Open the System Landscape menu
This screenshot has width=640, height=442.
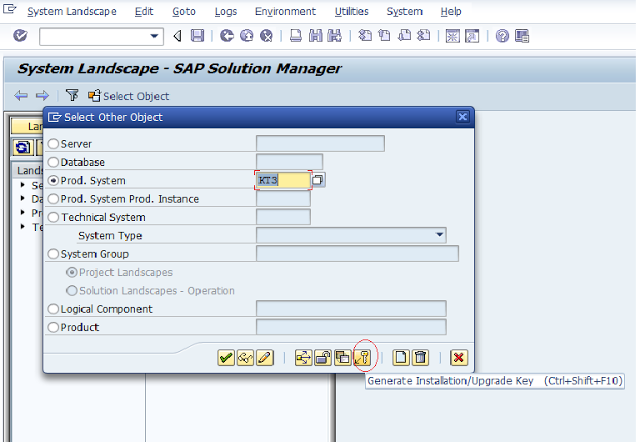72,11
